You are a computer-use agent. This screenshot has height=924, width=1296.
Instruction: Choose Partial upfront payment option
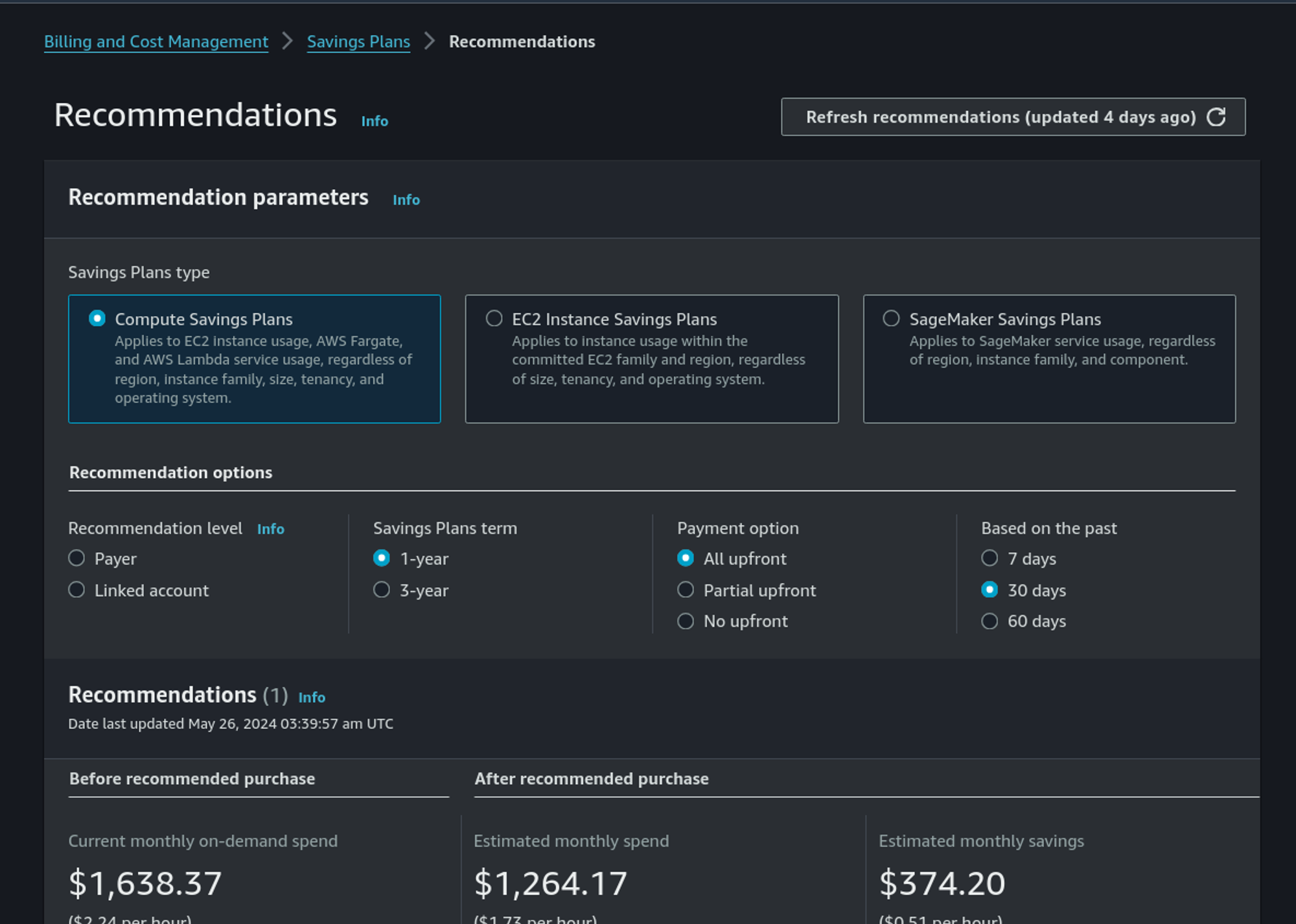coord(686,590)
